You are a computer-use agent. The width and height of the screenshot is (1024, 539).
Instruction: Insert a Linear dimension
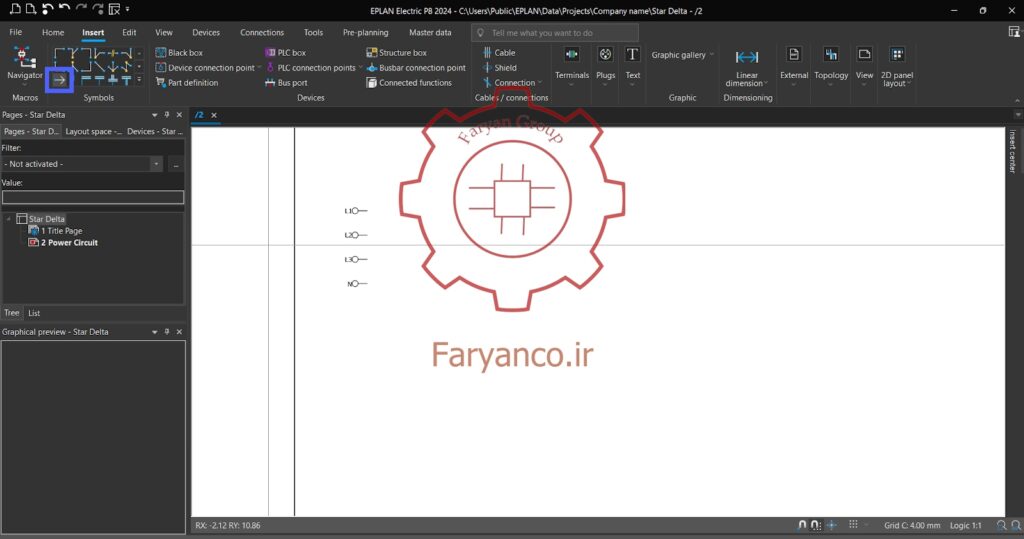(746, 67)
